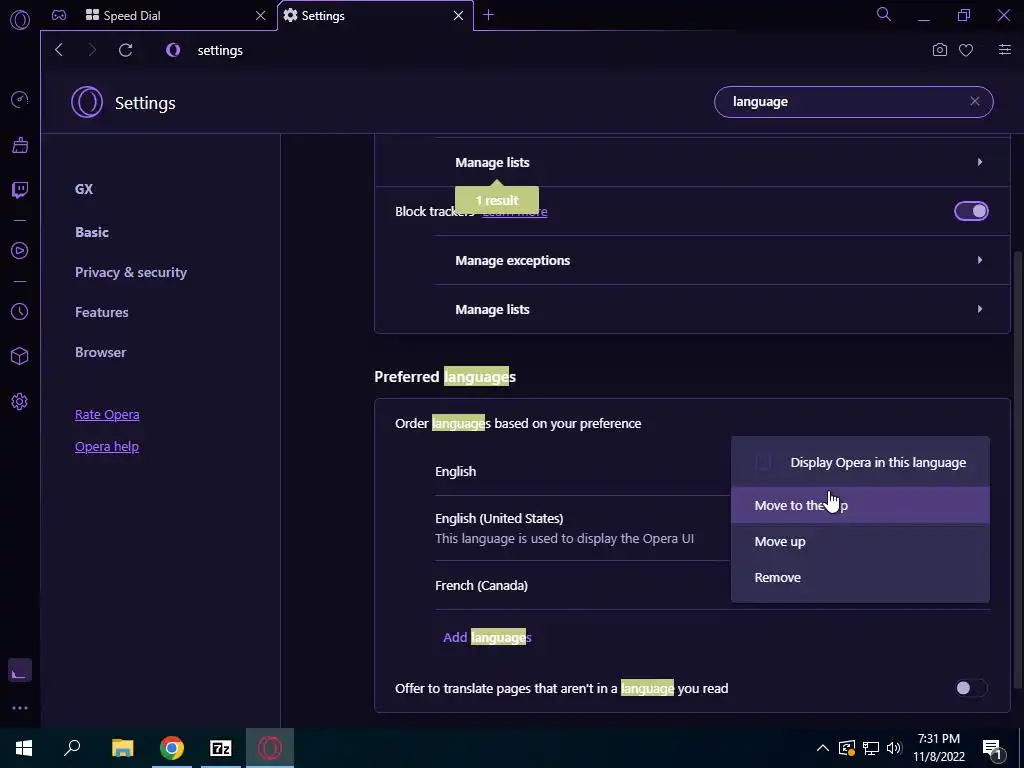Open GX Corner gamepad icon tab
Screen dimensions: 1024x768
[x=59, y=15]
